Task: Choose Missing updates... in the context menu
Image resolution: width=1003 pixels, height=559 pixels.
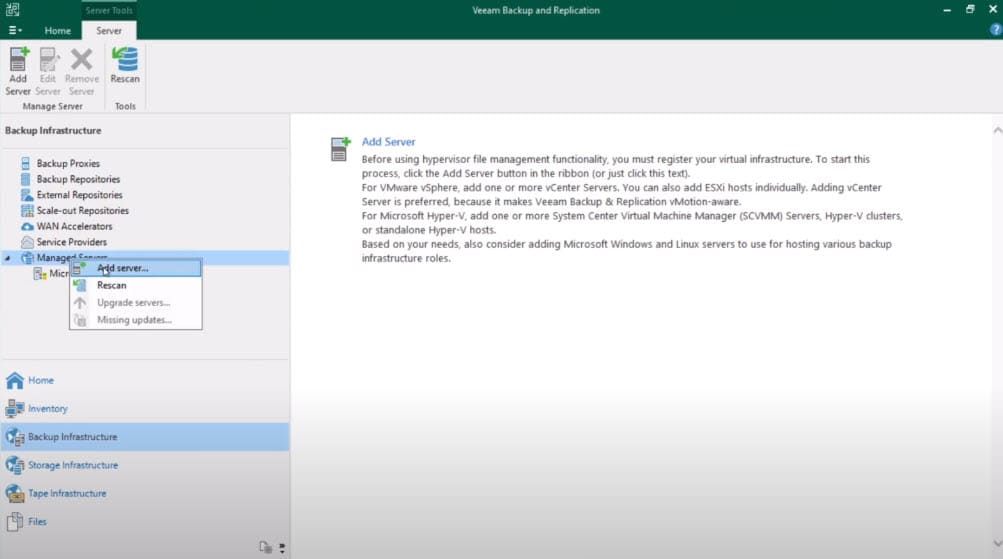Action: pos(136,320)
